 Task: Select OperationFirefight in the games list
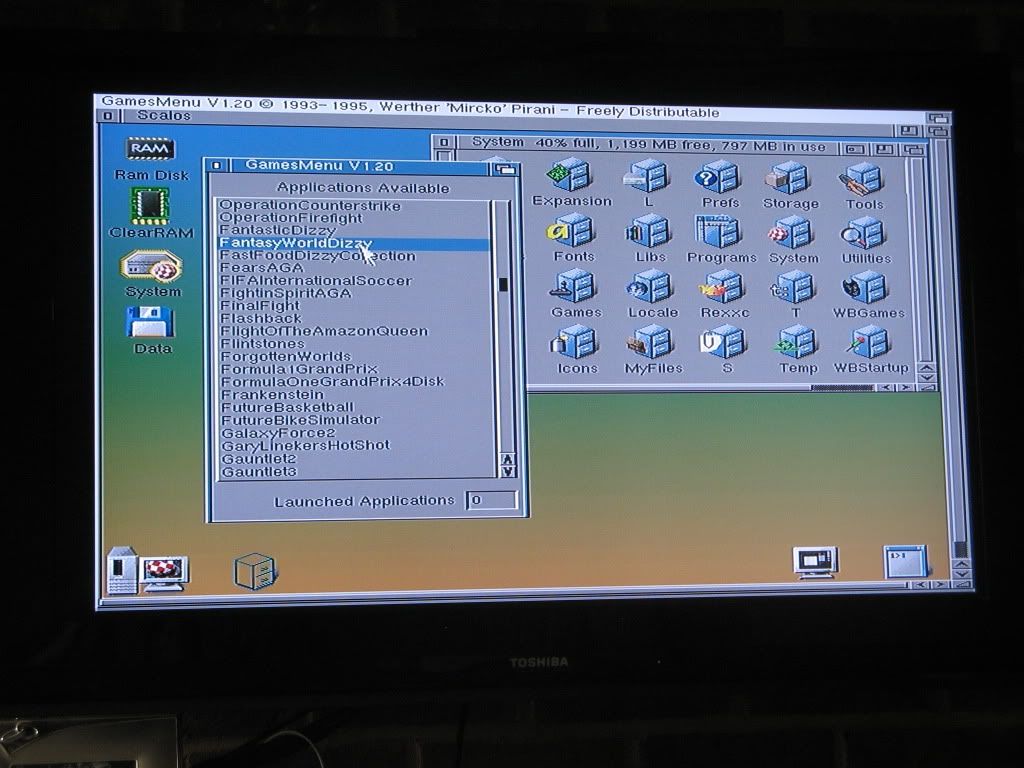(353, 217)
